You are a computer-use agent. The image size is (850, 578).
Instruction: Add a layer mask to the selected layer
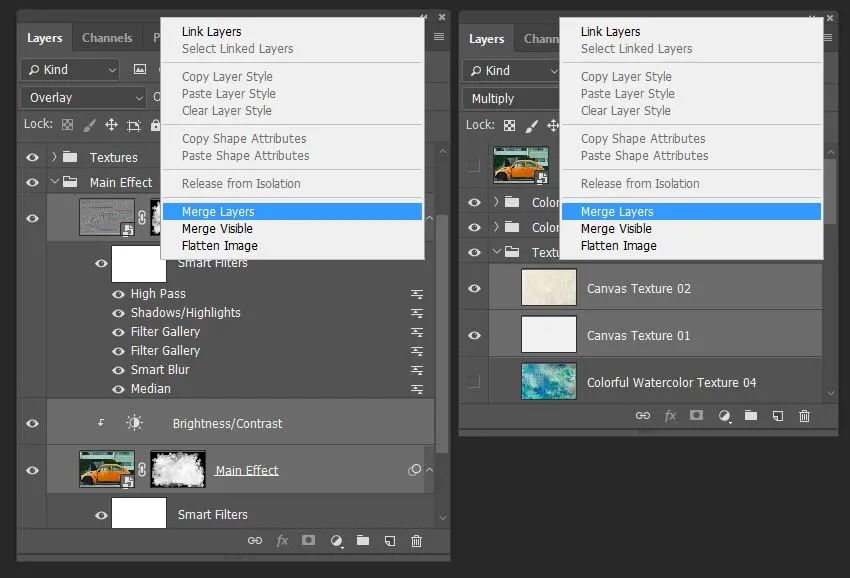(x=309, y=540)
